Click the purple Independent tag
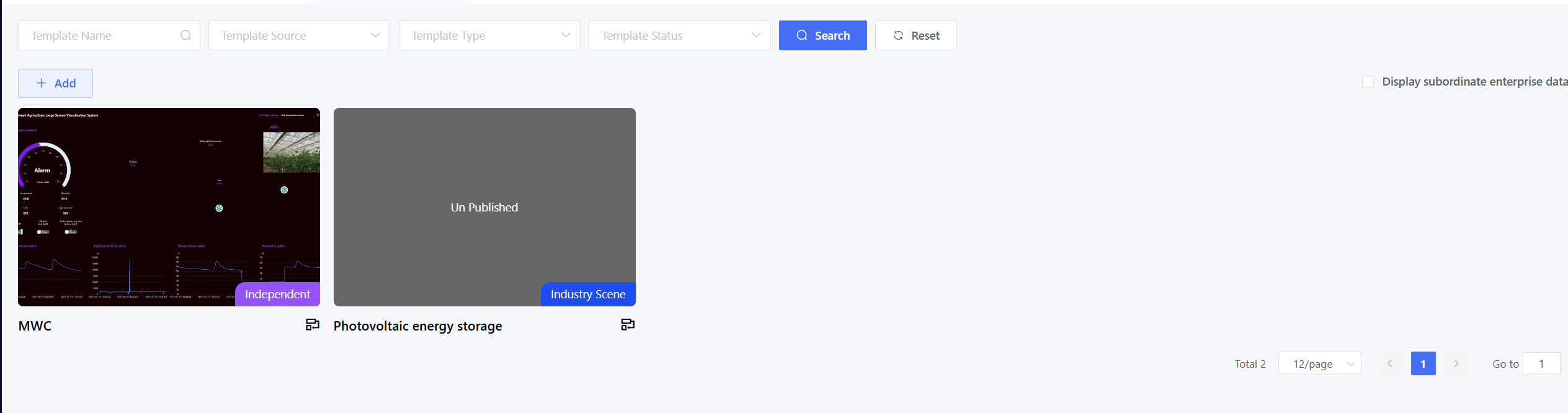 277,294
